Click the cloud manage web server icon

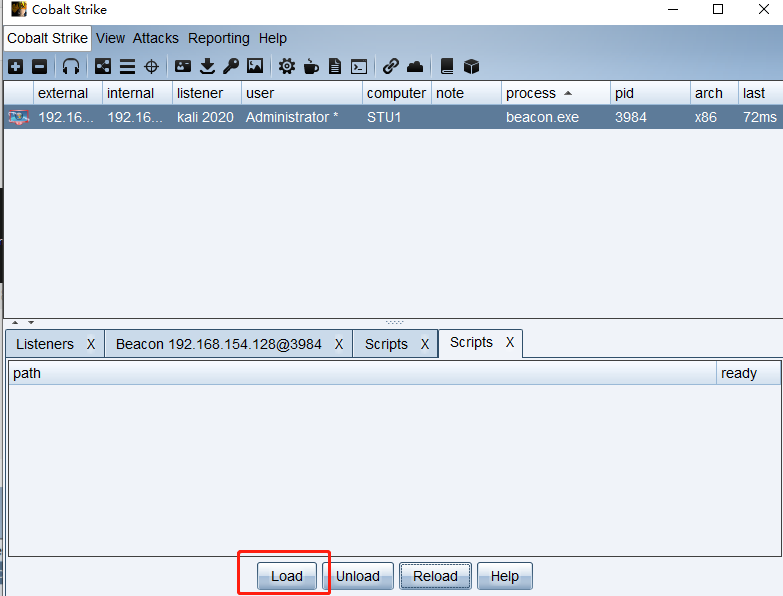click(x=415, y=67)
